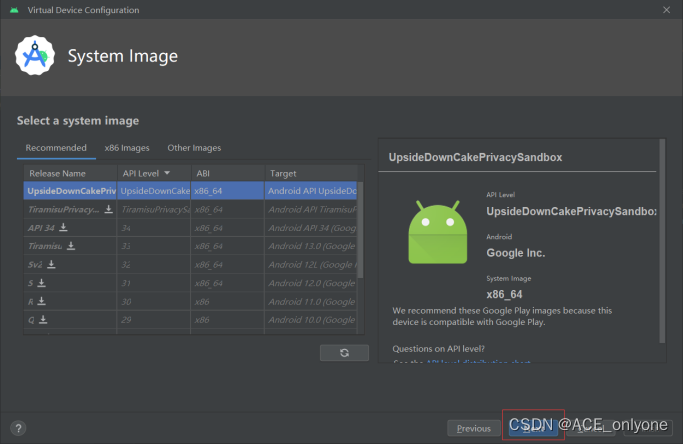Download the R system image
This screenshot has width=684, height=444.
(x=41, y=301)
